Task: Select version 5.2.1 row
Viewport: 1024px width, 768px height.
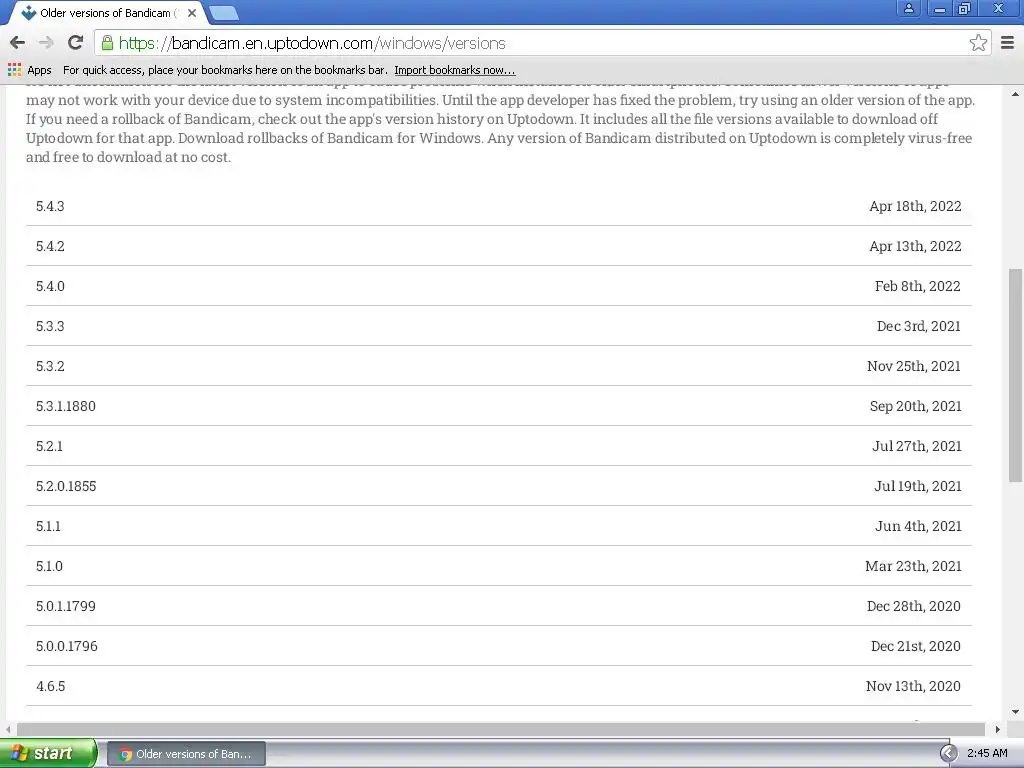Action: 499,446
